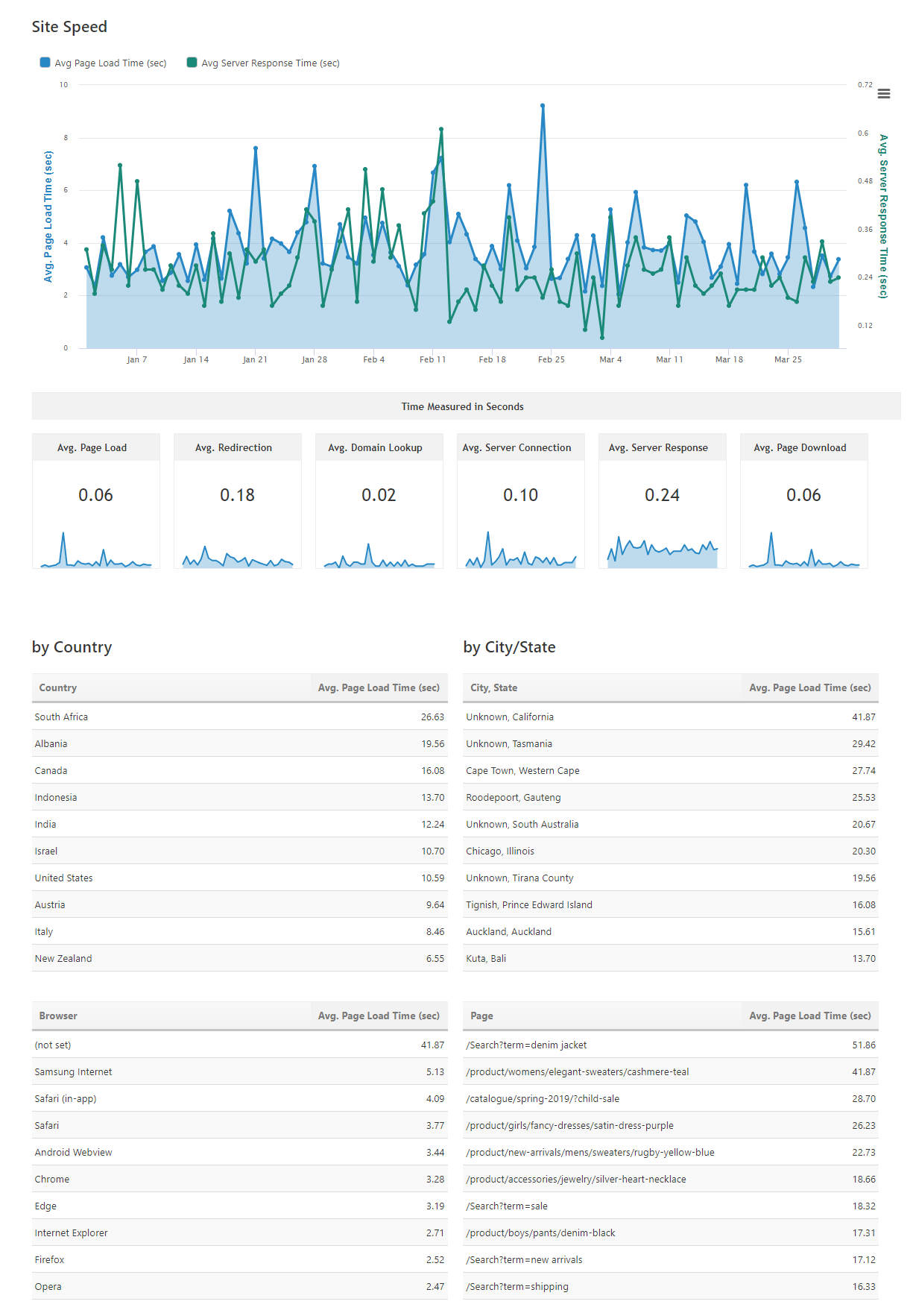Toggle Avg Page Load Time legend series
The width and height of the screenshot is (913, 1316).
point(110,63)
